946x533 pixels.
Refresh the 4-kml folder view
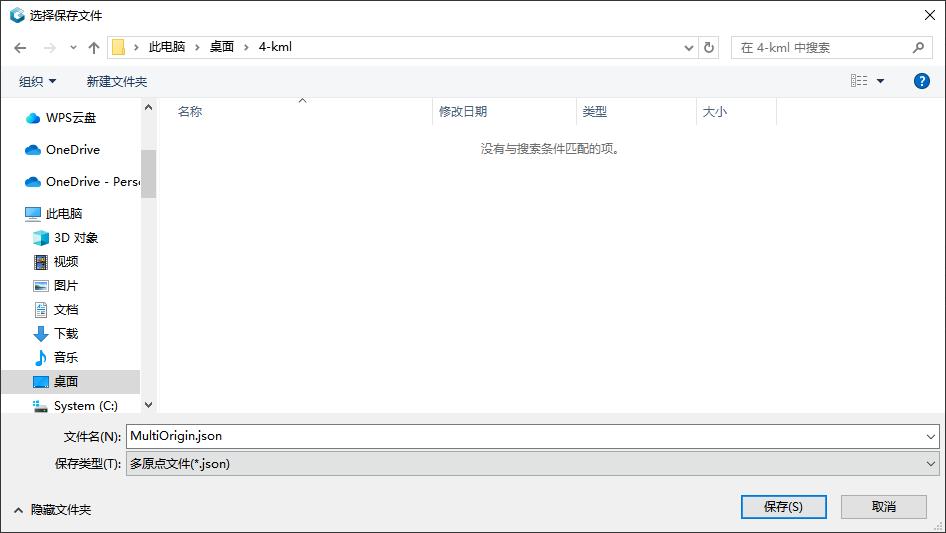pos(709,48)
